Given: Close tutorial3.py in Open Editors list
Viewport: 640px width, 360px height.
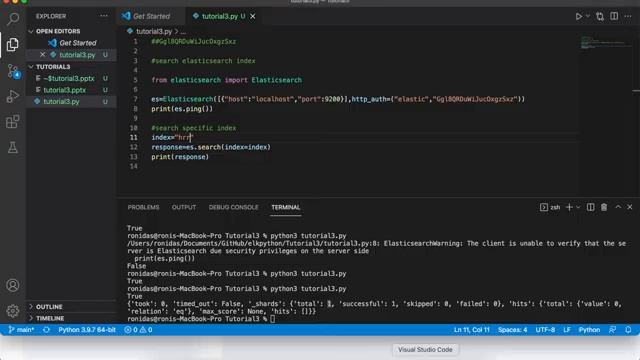Looking at the screenshot, I should pyautogui.click(x=42, y=54).
